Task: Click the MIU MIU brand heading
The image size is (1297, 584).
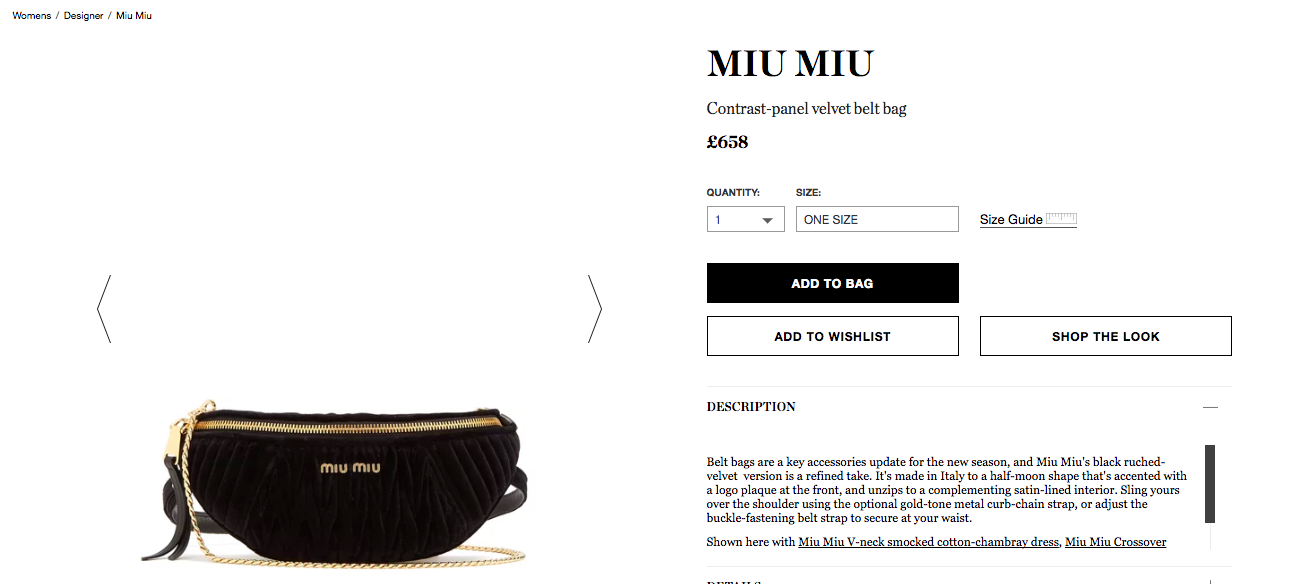Action: click(790, 64)
